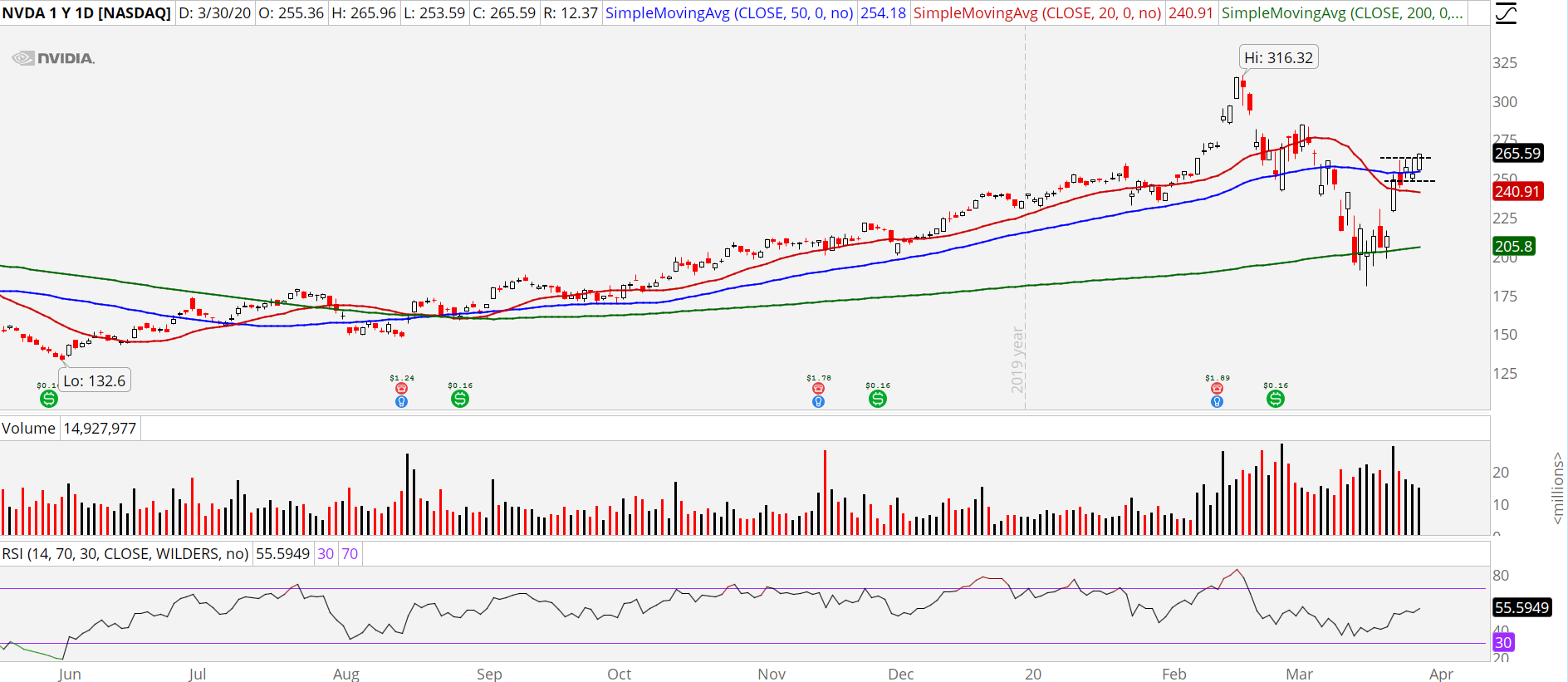This screenshot has width=1568, height=682.
Task: Click the close price C: 265.59
Action: point(504,13)
